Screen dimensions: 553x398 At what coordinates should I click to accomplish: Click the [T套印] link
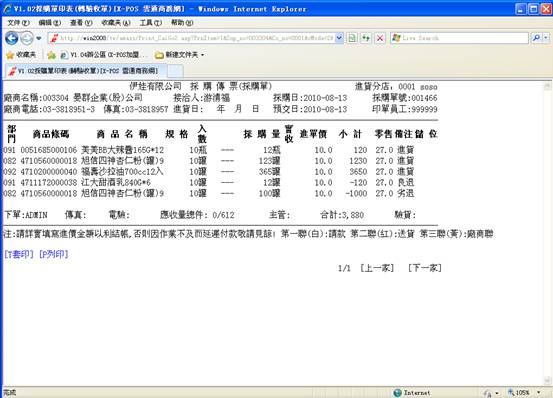pos(19,254)
